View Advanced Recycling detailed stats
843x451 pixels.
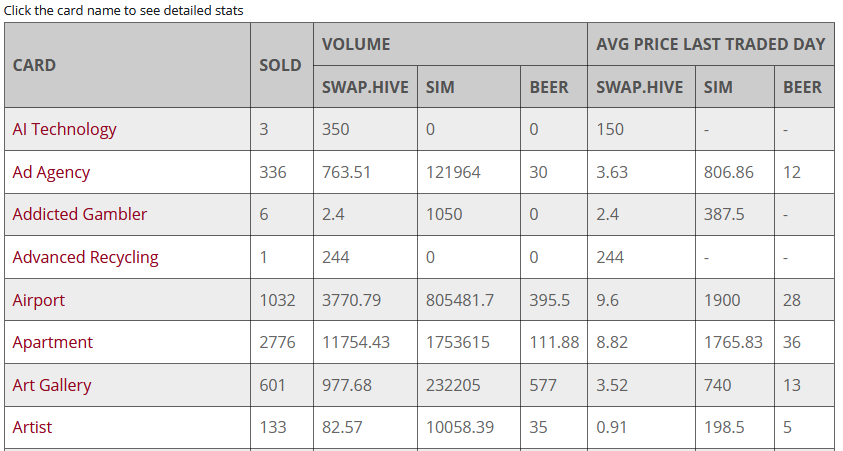click(x=85, y=257)
